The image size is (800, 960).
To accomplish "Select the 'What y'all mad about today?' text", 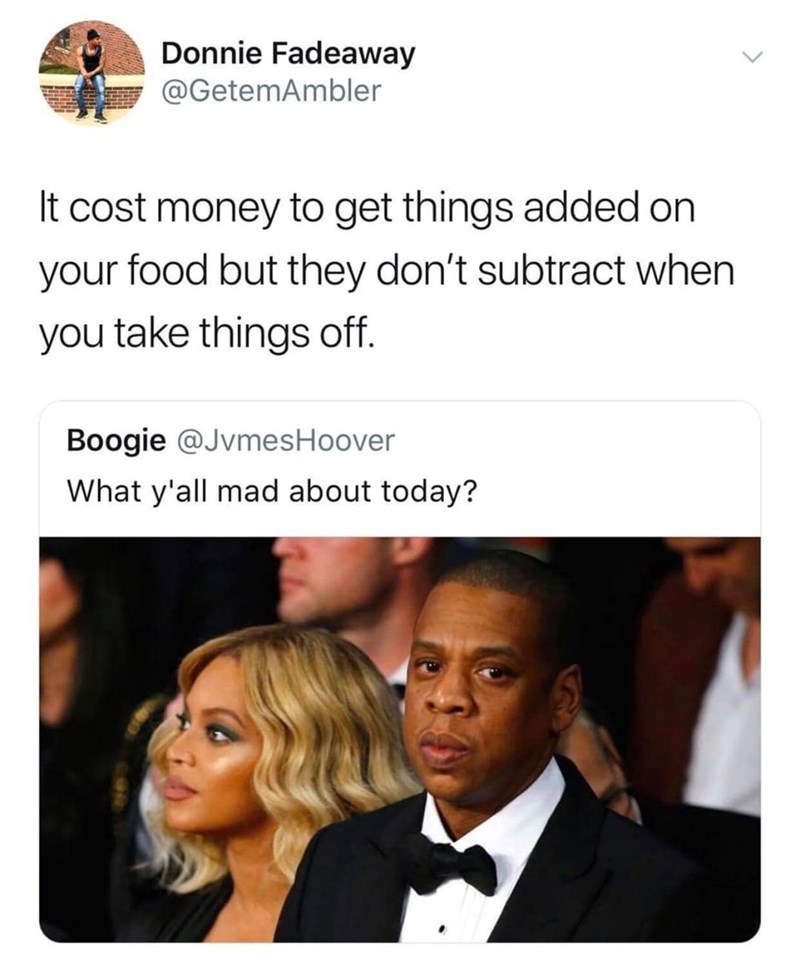I will click(x=270, y=490).
